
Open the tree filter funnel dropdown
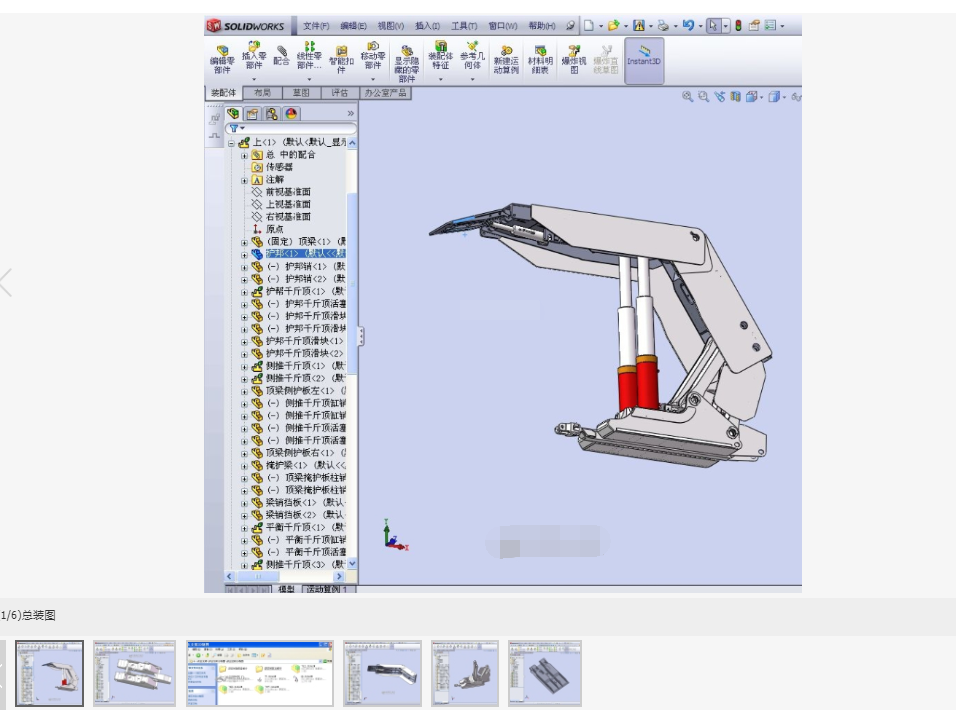pos(237,129)
